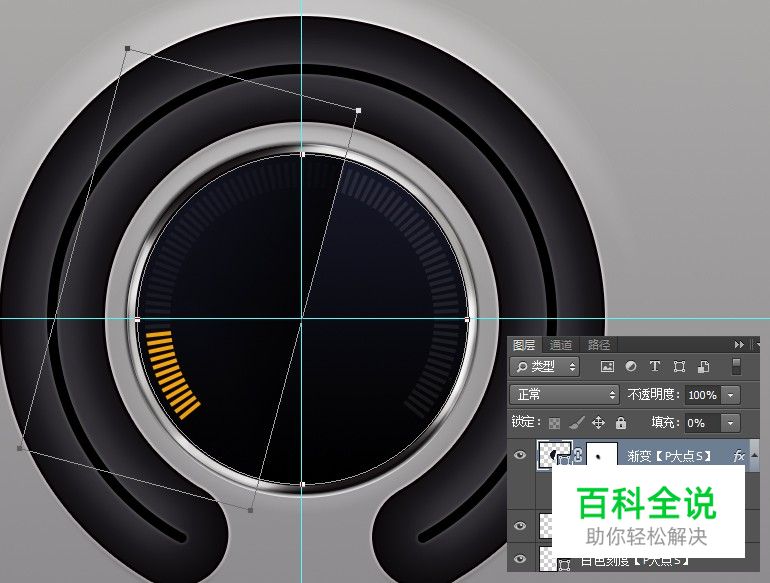Open the 类型 layer filter dropdown
Image resolution: width=770 pixels, height=583 pixels.
(x=545, y=366)
